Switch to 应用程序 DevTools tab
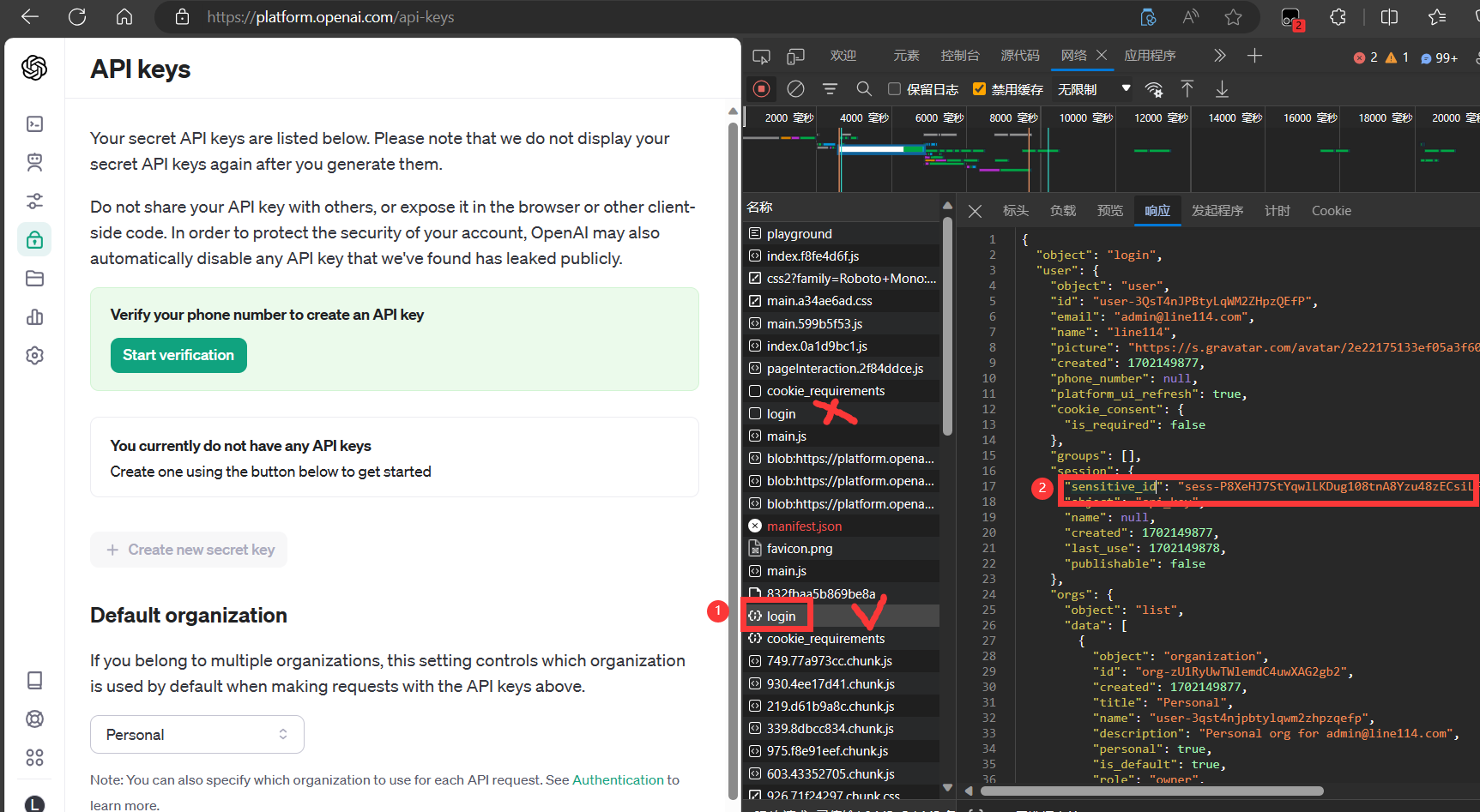The height and width of the screenshot is (812, 1480). [x=1150, y=56]
